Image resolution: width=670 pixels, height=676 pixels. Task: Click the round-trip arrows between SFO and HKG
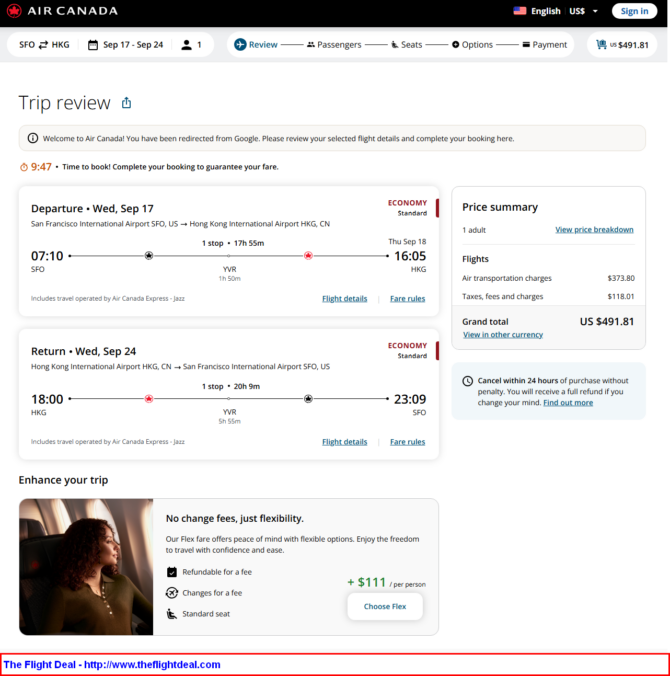(x=43, y=45)
